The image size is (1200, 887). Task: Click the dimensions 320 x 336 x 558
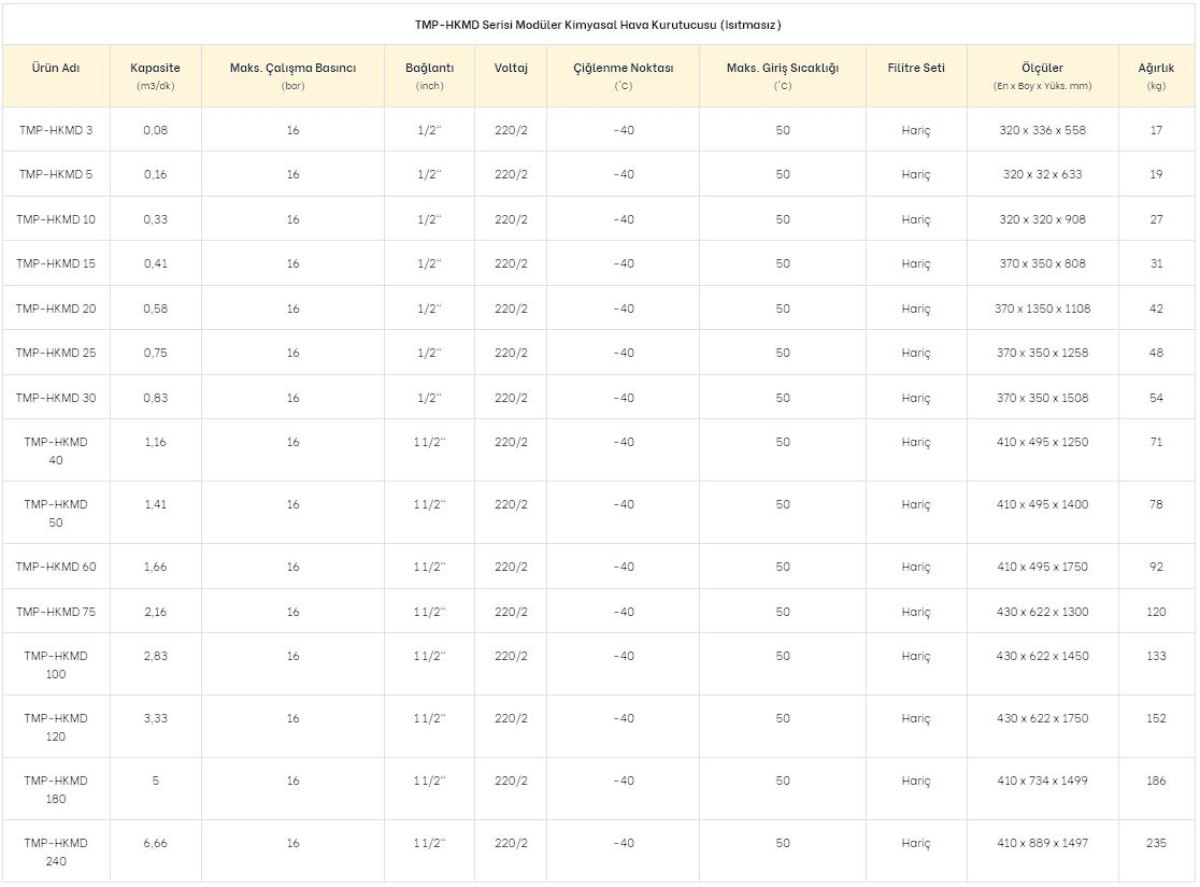pyautogui.click(x=1043, y=130)
